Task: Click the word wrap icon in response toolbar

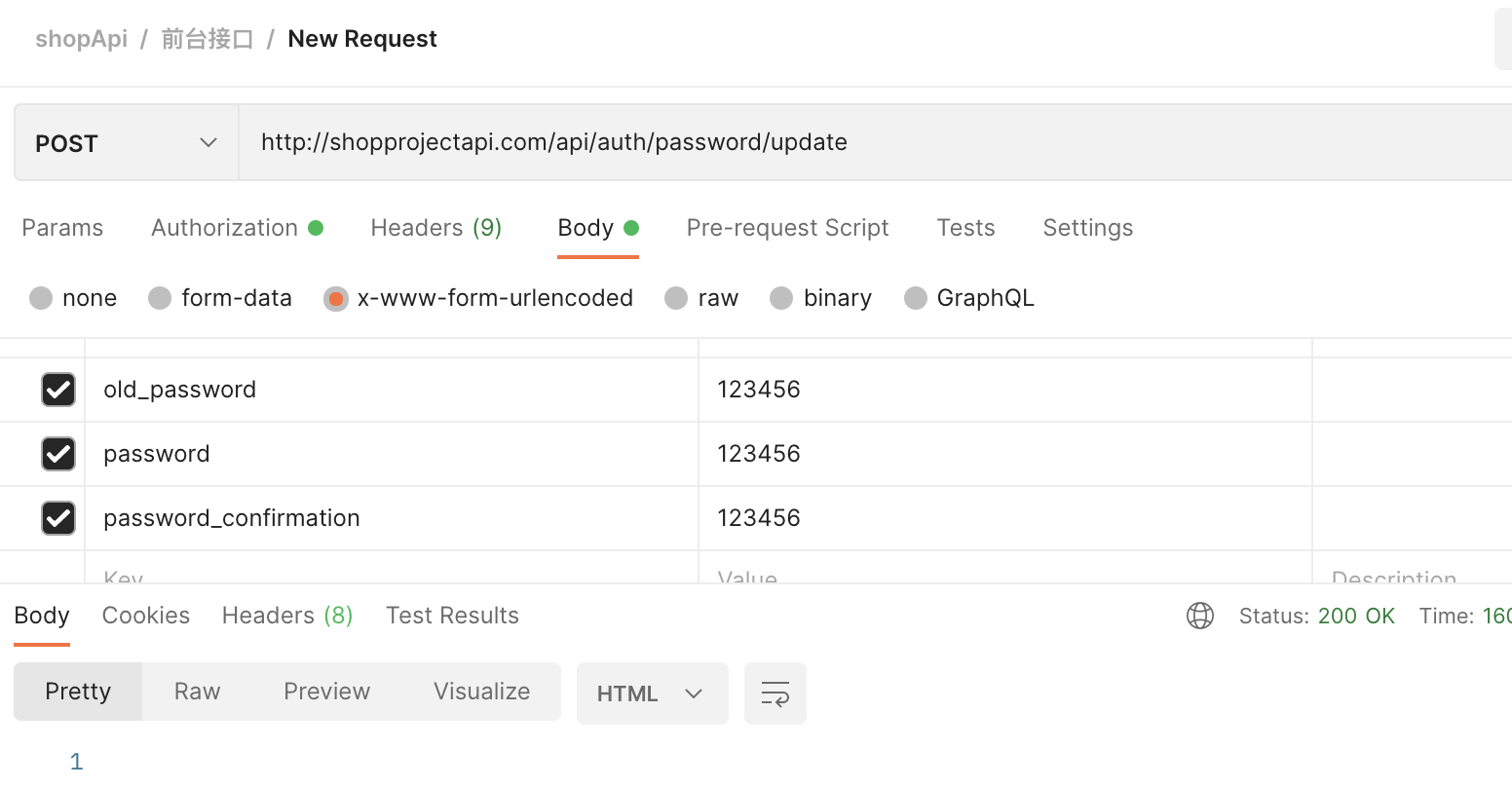Action: (775, 693)
